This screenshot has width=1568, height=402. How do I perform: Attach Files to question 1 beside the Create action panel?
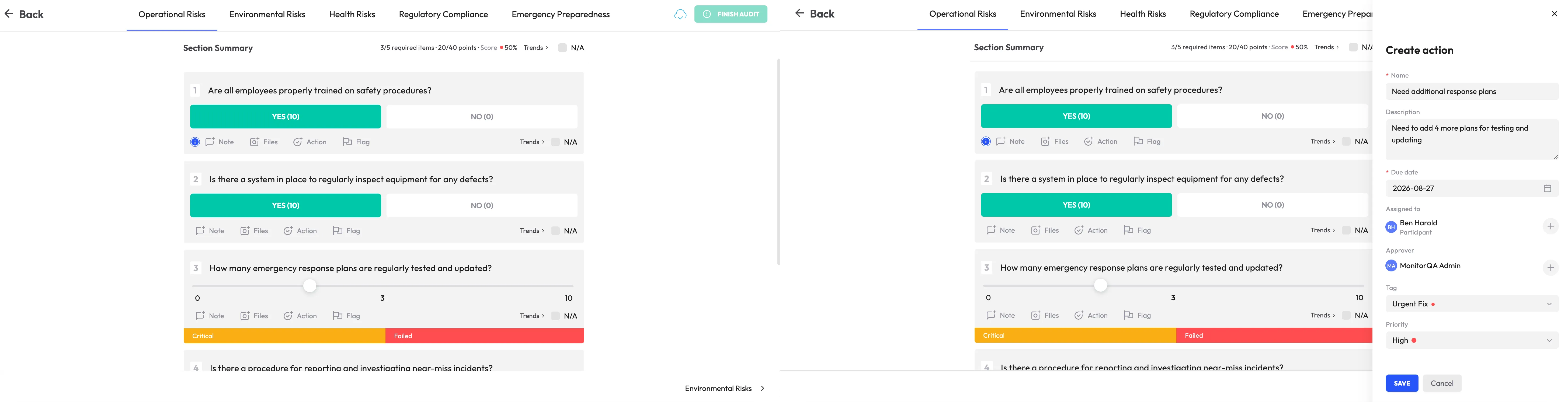pyautogui.click(x=1054, y=141)
